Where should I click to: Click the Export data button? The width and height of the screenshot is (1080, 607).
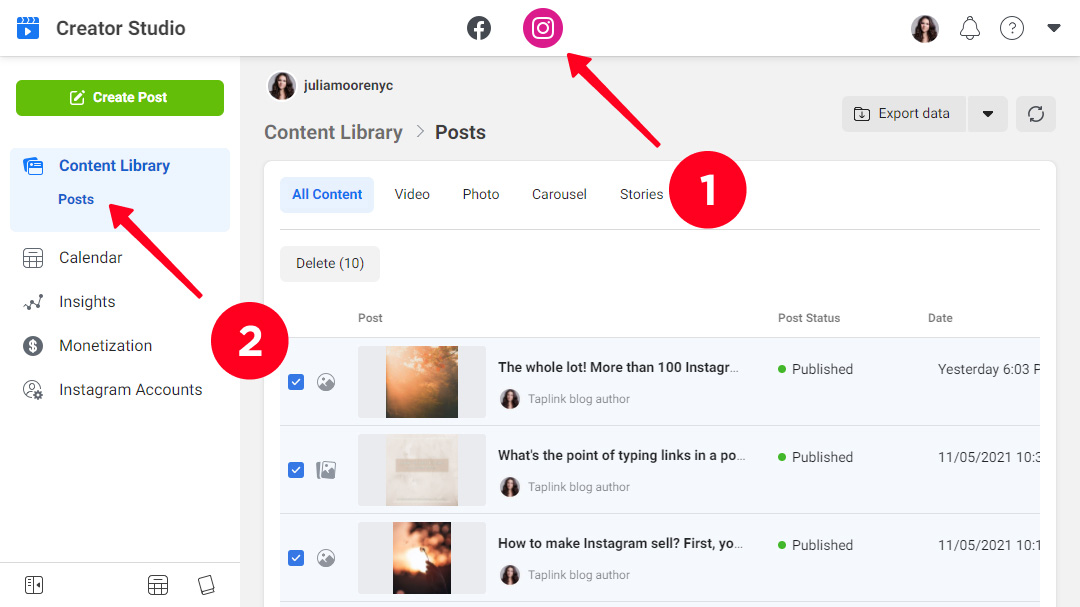904,114
